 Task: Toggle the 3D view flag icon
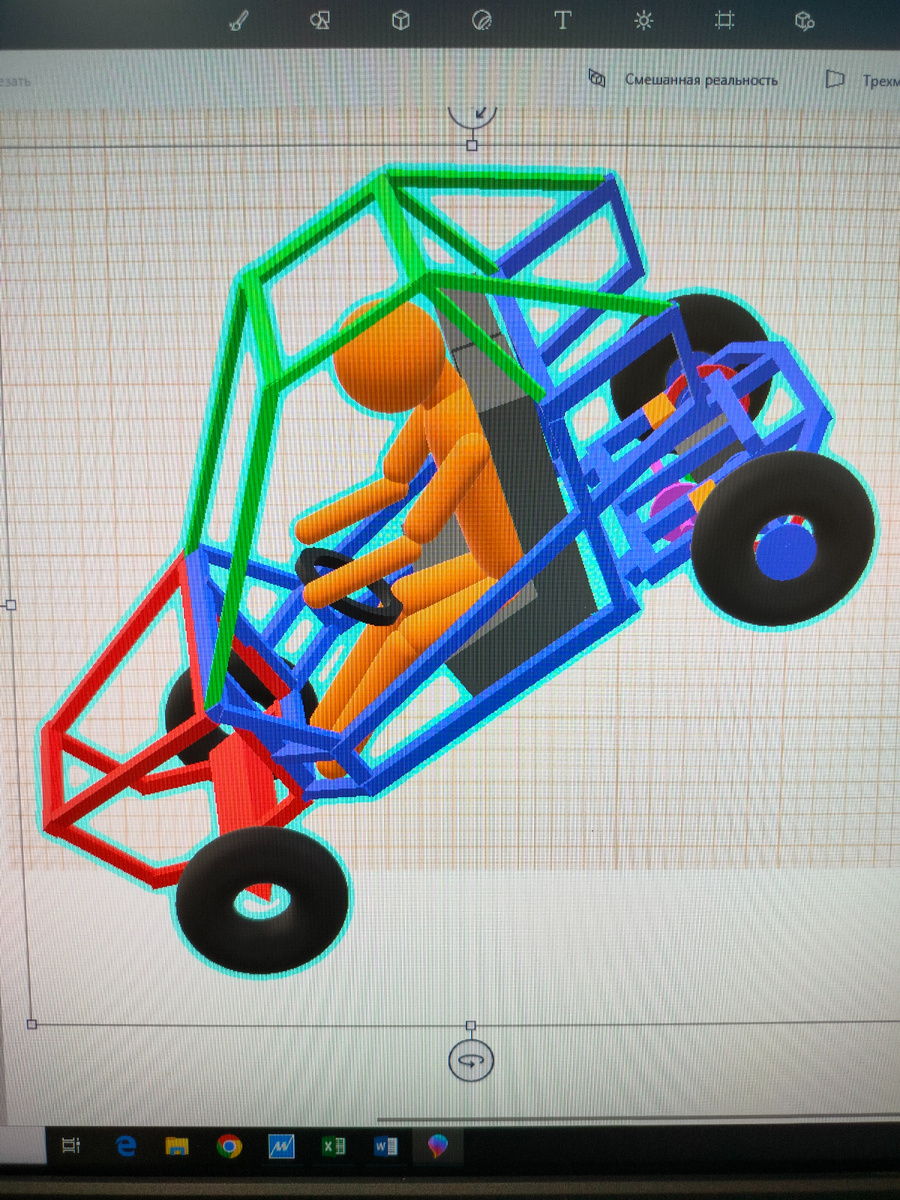(x=834, y=80)
